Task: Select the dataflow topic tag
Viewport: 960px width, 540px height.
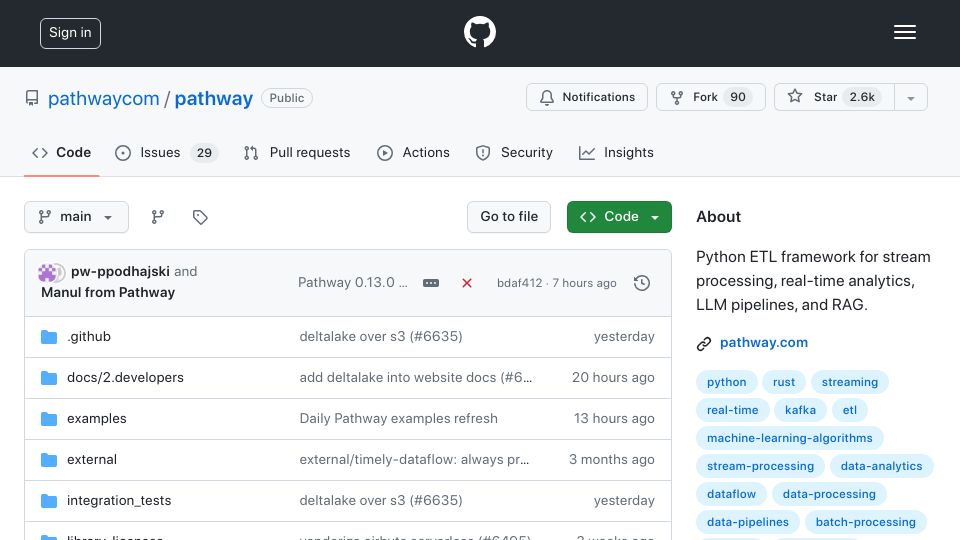Action: coord(731,495)
